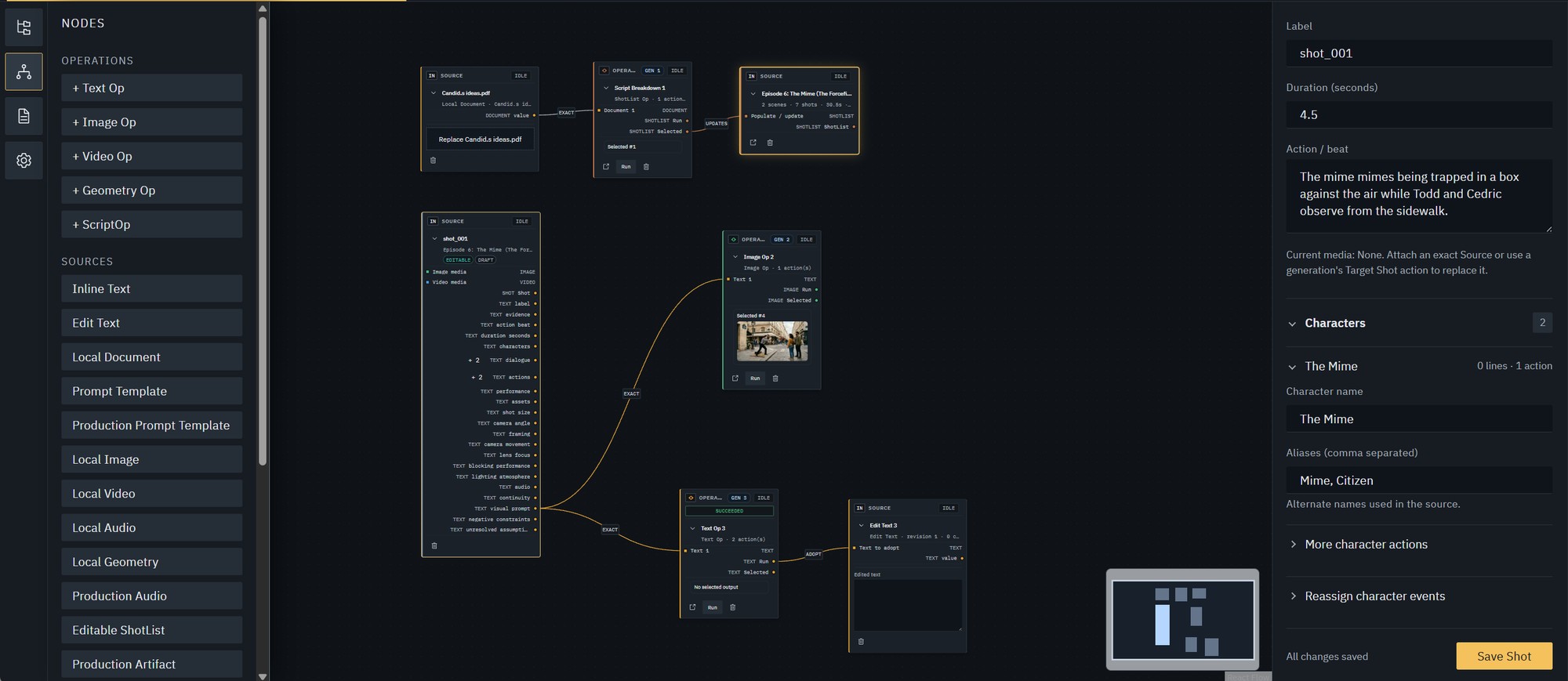Open Image Op 2 node externally
Image resolution: width=1568 pixels, height=681 pixels.
[x=735, y=378]
